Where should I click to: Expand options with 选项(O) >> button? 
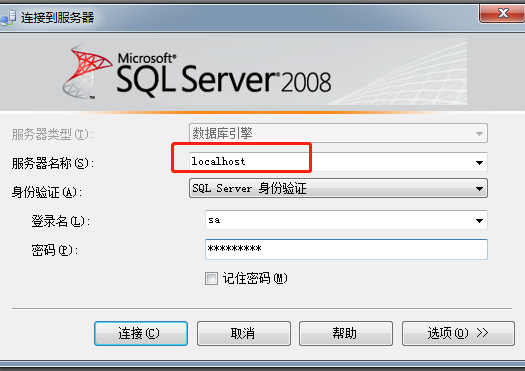click(458, 333)
